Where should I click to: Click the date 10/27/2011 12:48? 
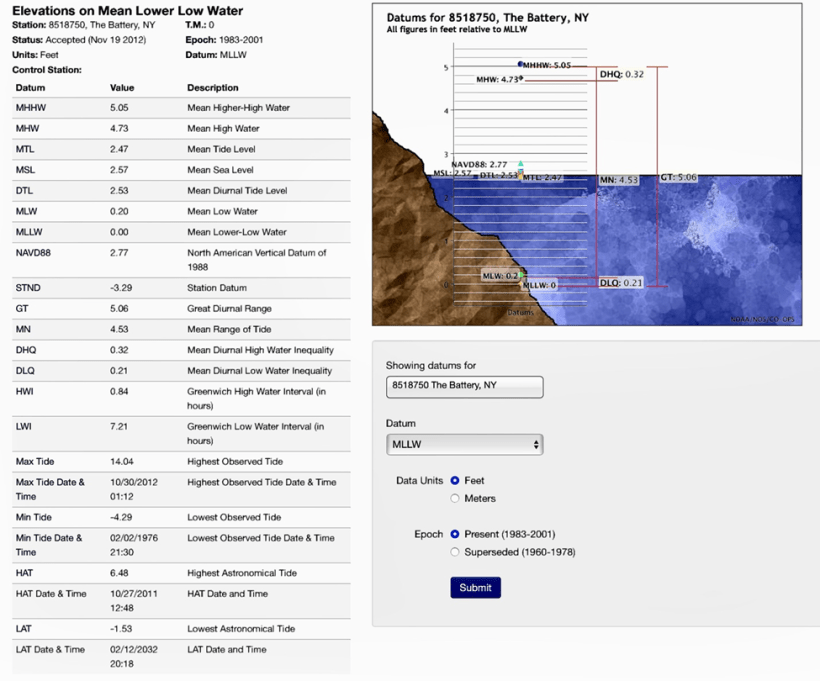[133, 601]
